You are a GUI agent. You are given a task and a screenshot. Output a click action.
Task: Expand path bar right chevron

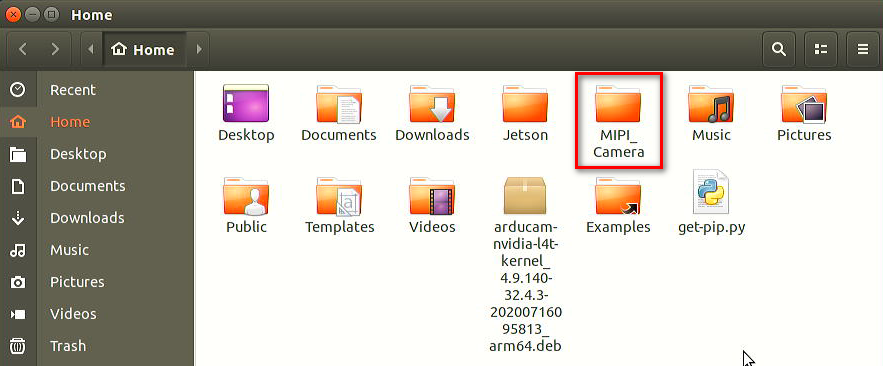(x=199, y=50)
